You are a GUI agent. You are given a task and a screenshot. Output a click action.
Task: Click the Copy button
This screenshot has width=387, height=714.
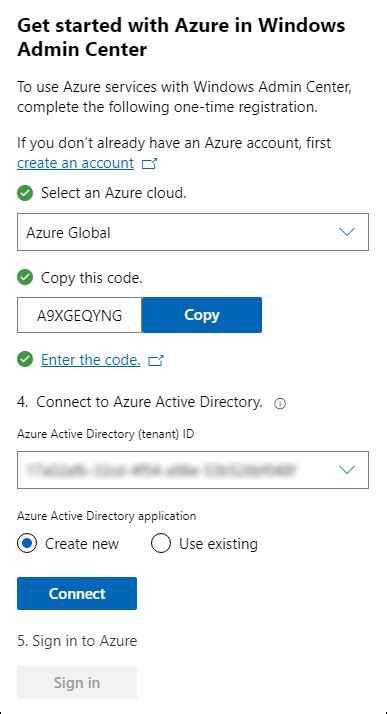202,315
